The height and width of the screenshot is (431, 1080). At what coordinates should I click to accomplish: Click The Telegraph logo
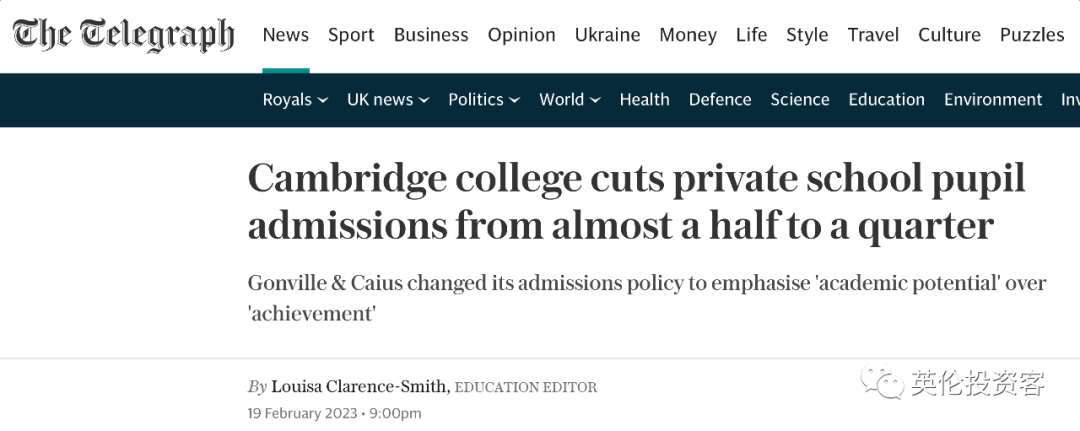[123, 35]
